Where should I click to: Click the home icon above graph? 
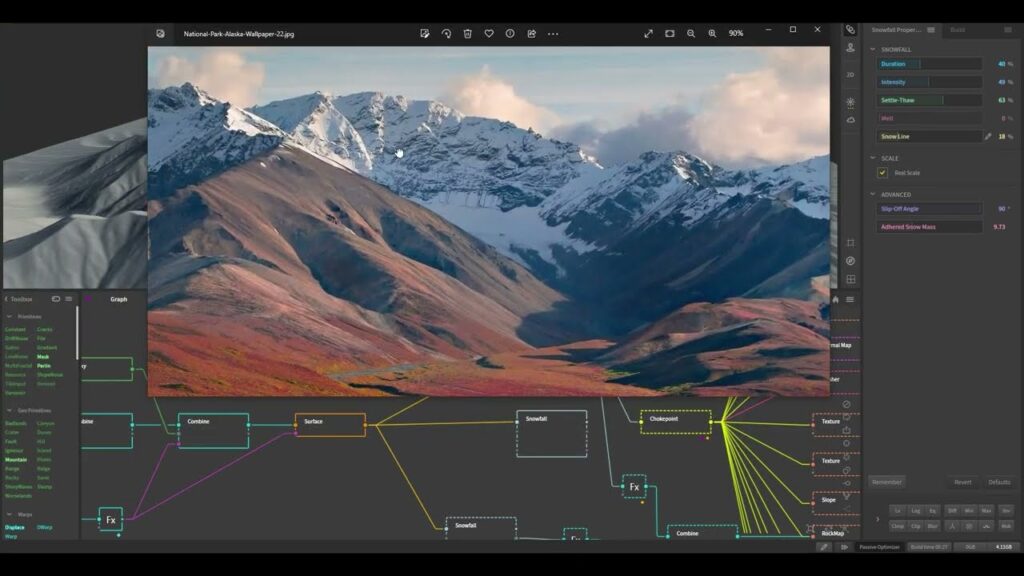[835, 299]
